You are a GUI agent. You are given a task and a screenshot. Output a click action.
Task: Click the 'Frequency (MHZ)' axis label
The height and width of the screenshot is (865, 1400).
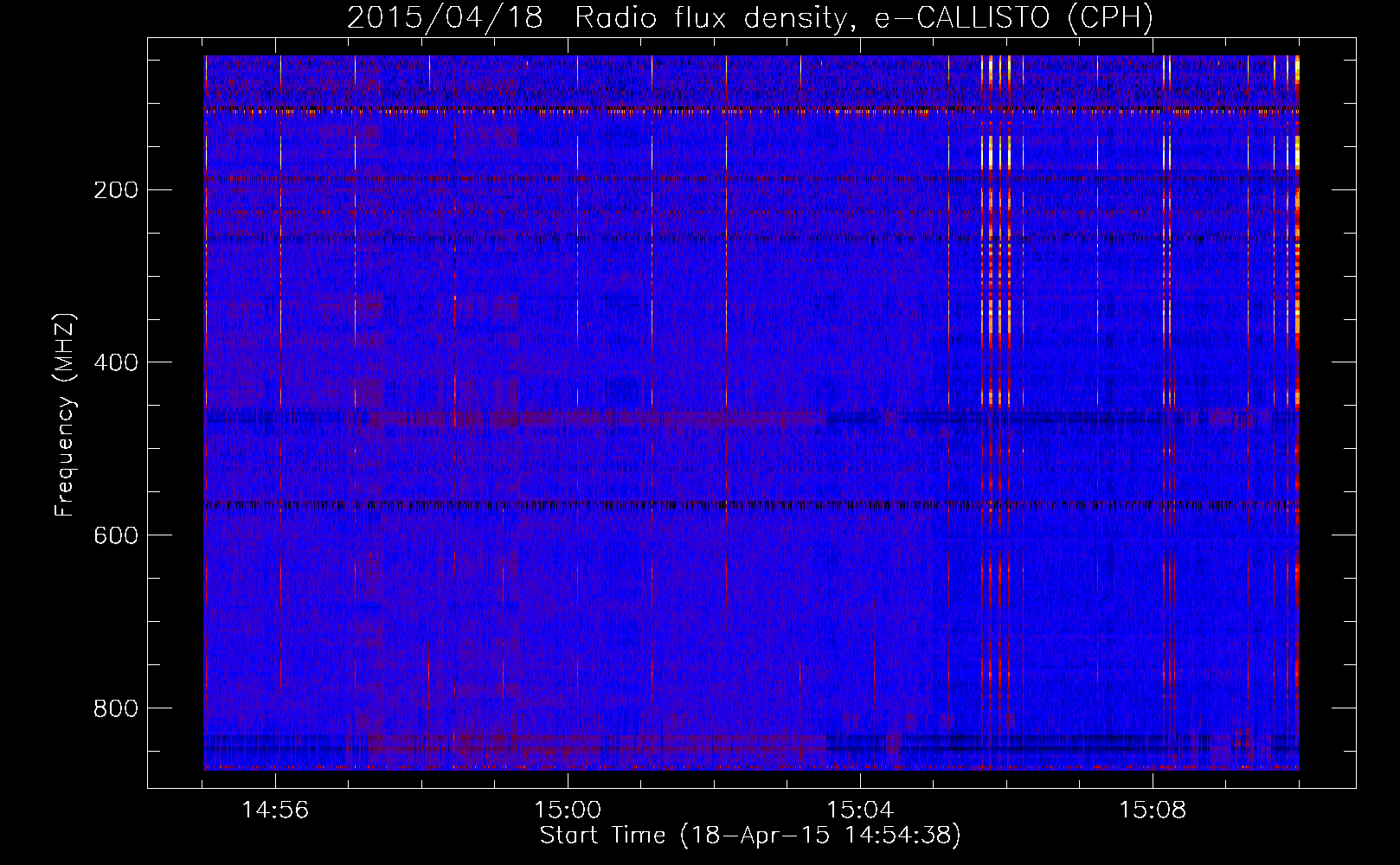click(65, 415)
